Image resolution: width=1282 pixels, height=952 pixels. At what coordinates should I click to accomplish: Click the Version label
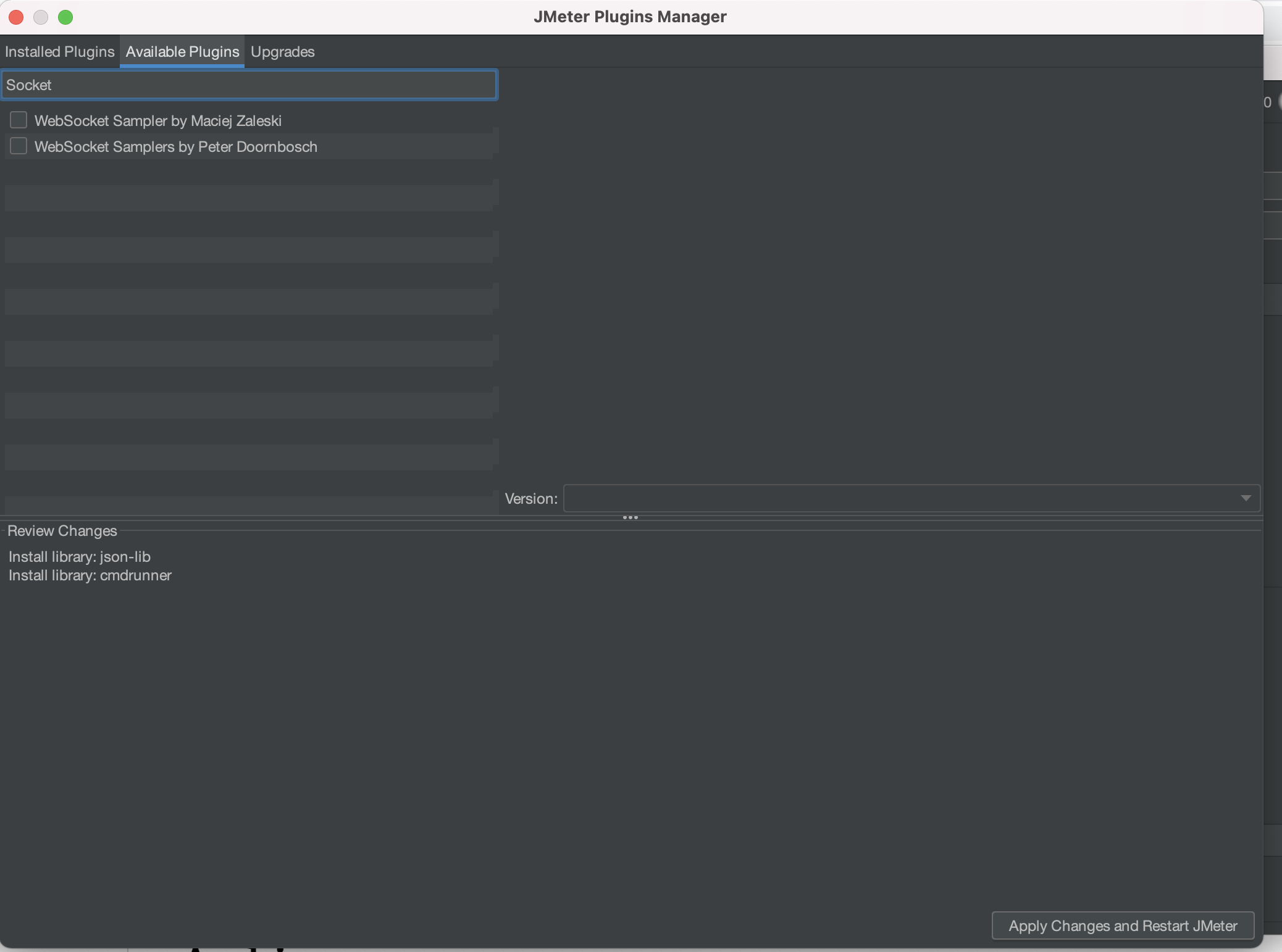point(530,499)
